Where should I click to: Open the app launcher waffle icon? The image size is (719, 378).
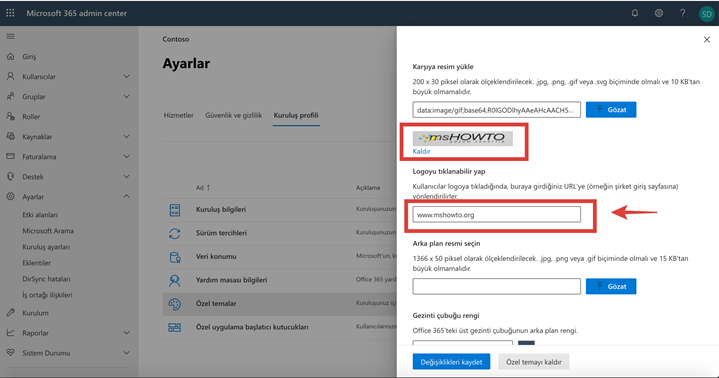click(x=10, y=13)
